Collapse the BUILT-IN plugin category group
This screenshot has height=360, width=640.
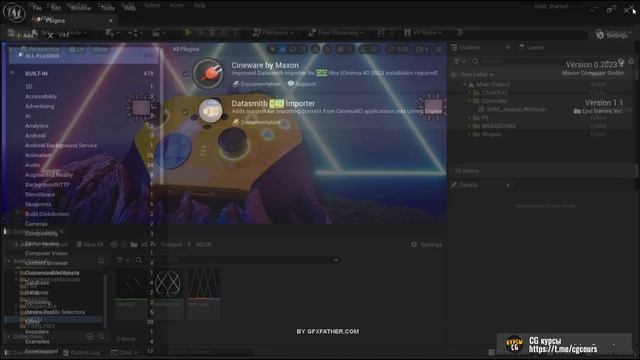click(x=12, y=73)
